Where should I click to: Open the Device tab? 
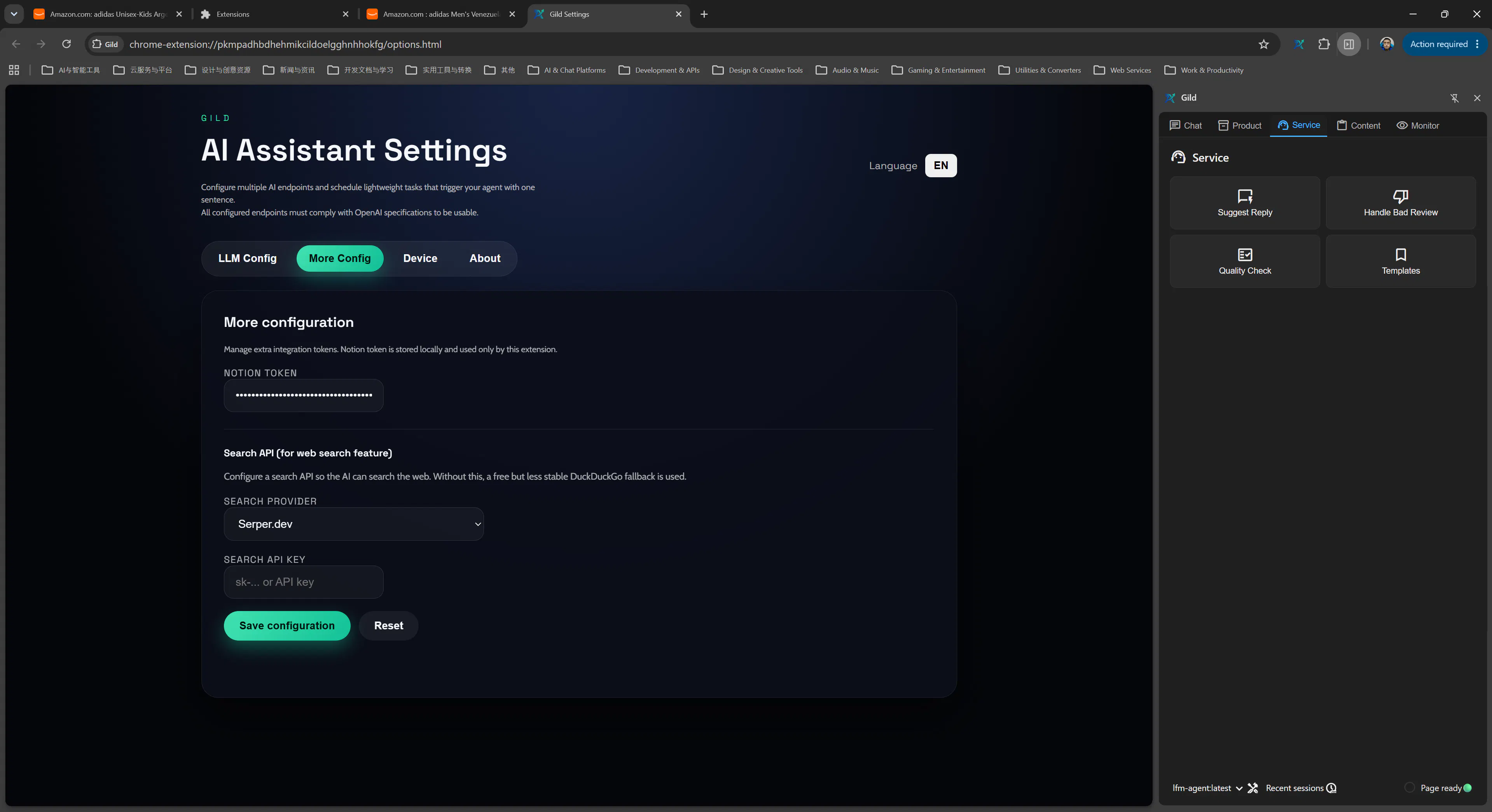(x=420, y=258)
